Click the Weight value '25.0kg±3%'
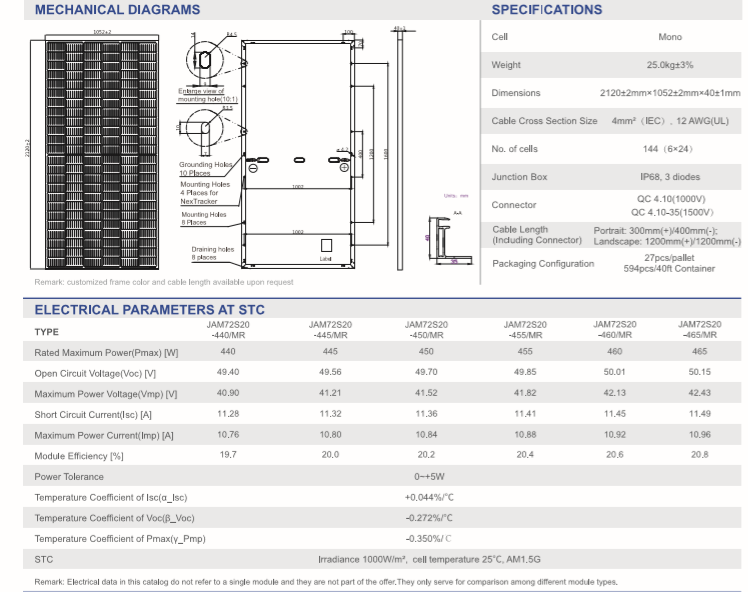Viewport: 748px width, 592px height. [670, 65]
